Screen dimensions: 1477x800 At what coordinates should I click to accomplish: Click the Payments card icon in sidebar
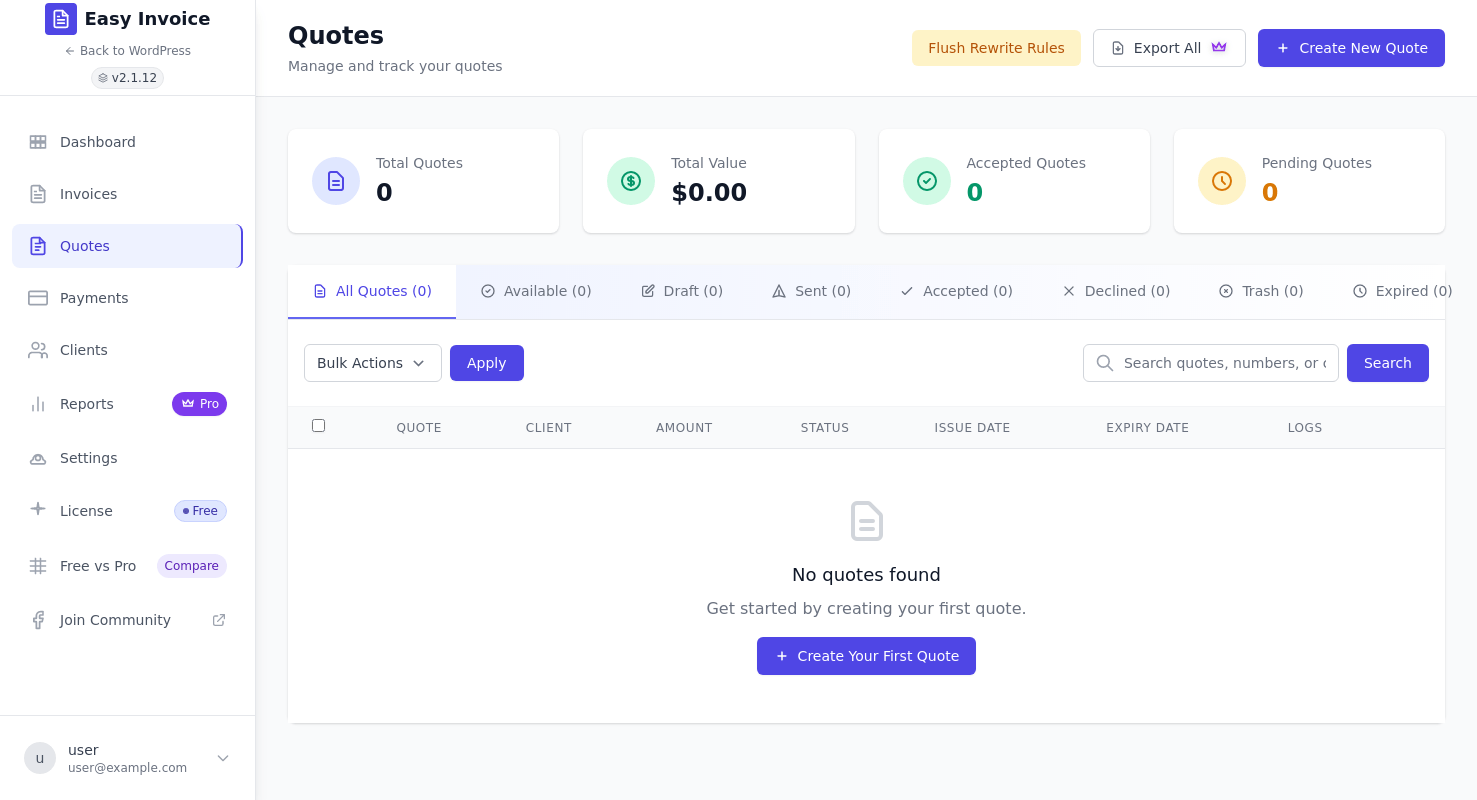pyautogui.click(x=38, y=298)
